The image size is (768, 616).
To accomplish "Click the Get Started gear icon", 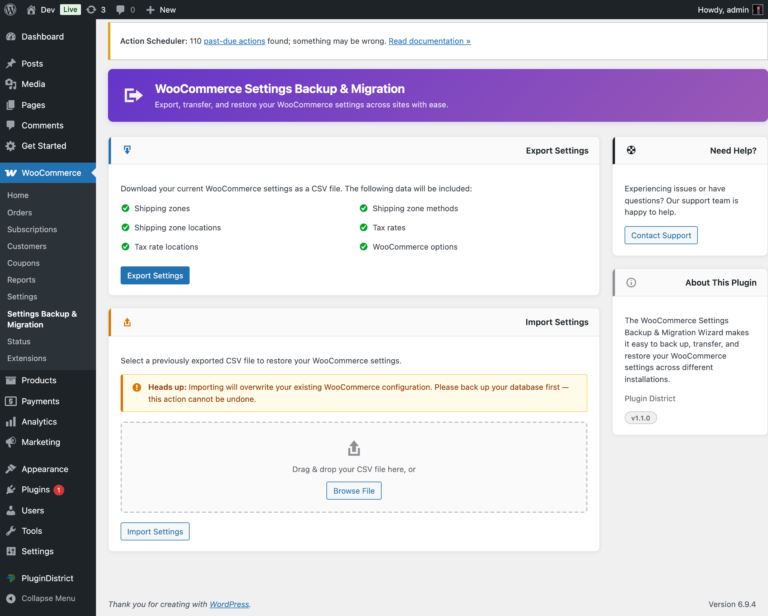I will [11, 146].
